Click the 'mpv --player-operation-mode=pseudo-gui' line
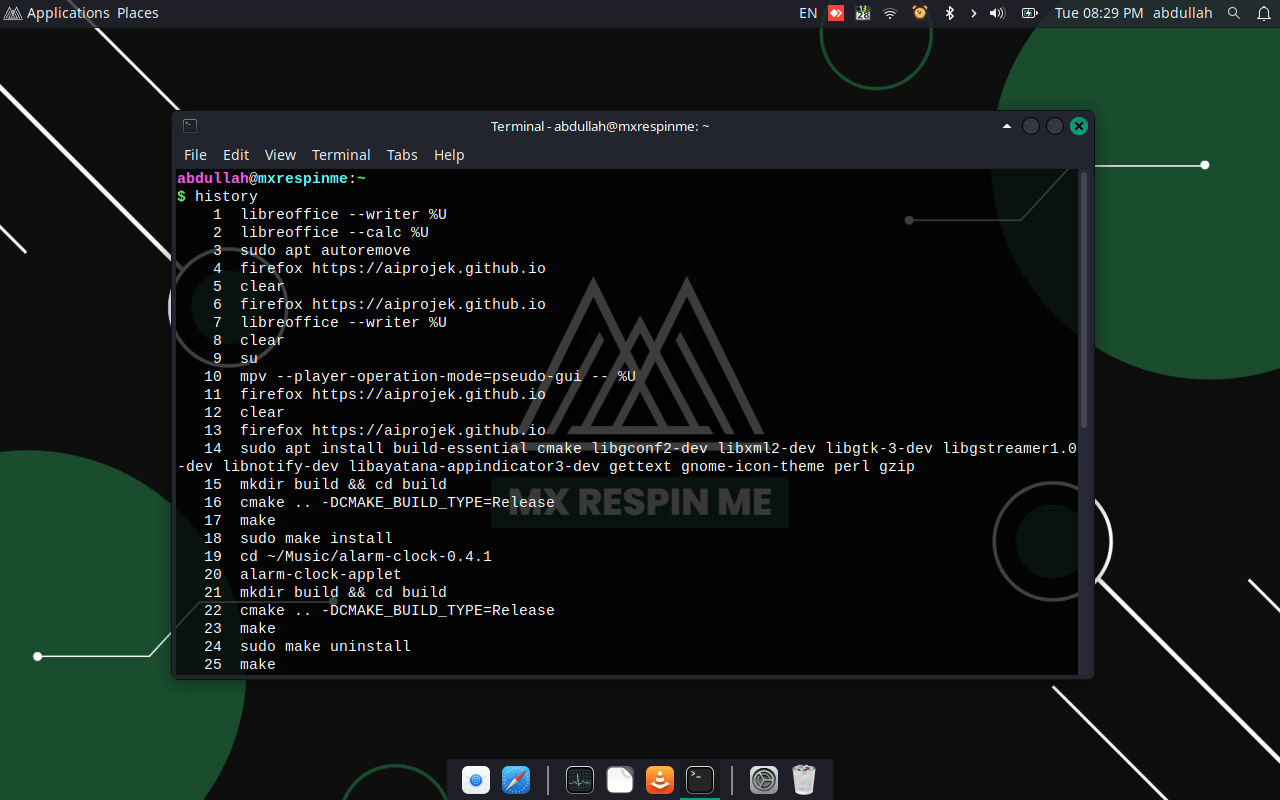Image resolution: width=1280 pixels, height=800 pixels. 438,377
